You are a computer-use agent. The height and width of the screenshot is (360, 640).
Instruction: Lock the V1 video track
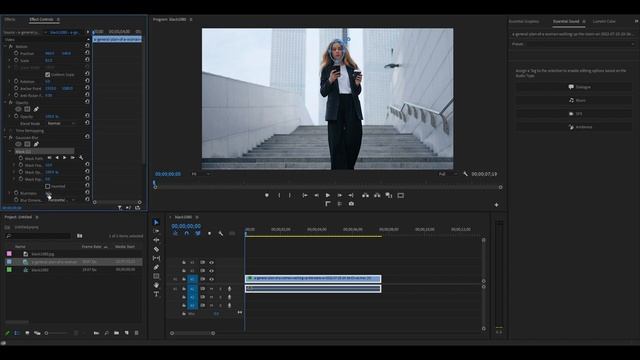[184, 280]
